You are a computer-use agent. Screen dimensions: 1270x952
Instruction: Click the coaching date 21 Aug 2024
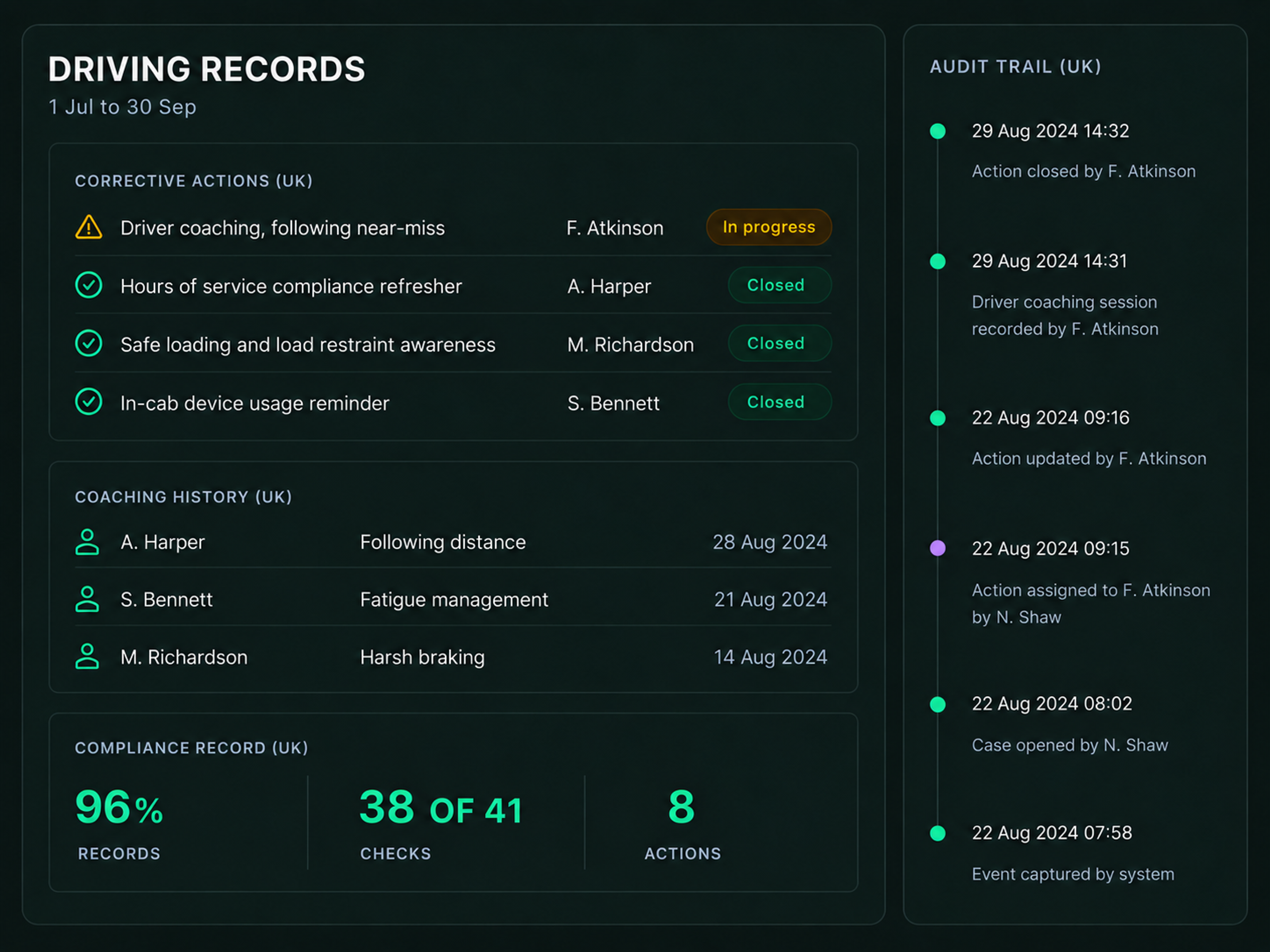[x=770, y=600]
